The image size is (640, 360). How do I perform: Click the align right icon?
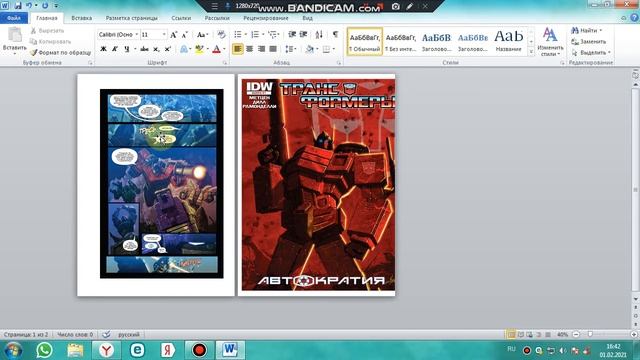(261, 49)
